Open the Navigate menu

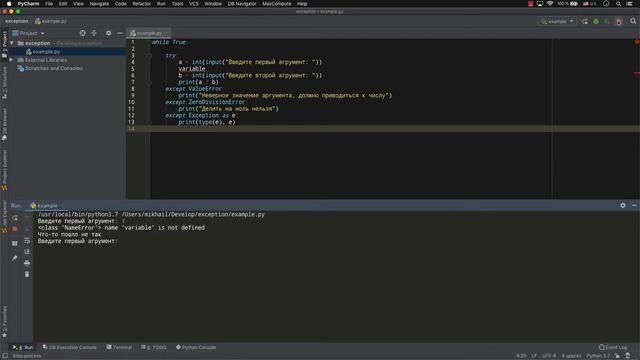tap(99, 4)
